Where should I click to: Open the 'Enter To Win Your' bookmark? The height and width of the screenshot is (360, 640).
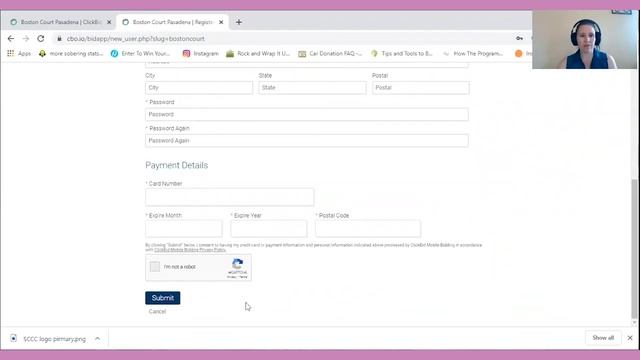click(140, 53)
